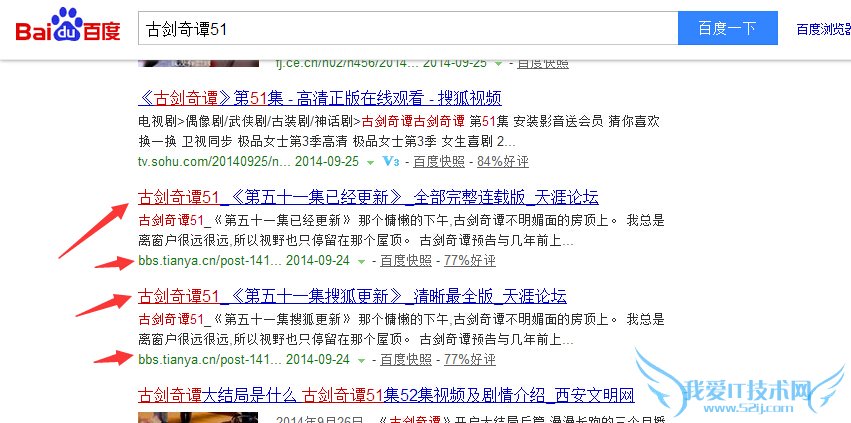851x423 pixels.
Task: Open 百度快照 for 搜狐更新 tianya result
Action: click(406, 359)
